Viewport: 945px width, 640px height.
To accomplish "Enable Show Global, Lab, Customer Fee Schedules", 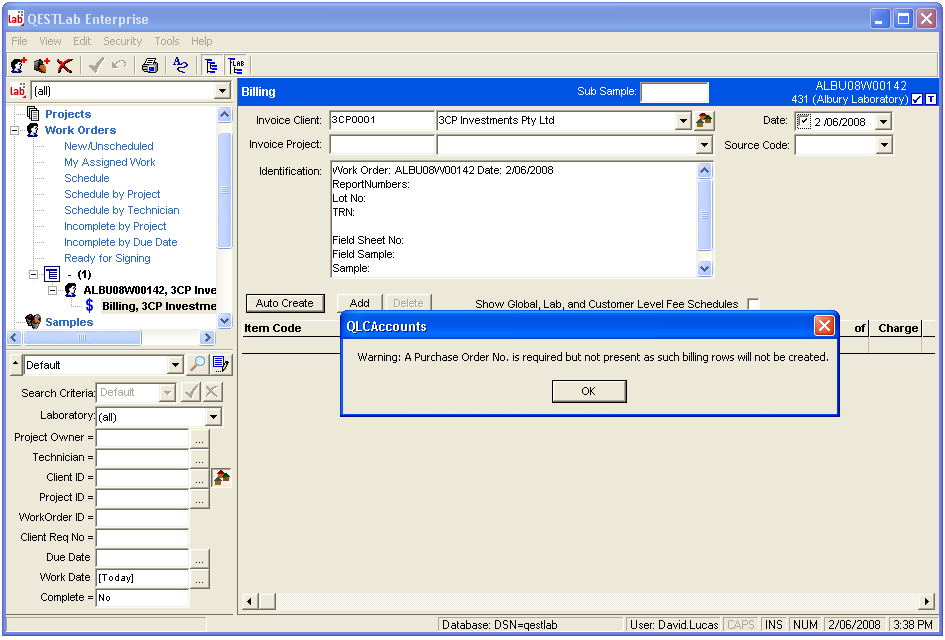I will tap(753, 304).
